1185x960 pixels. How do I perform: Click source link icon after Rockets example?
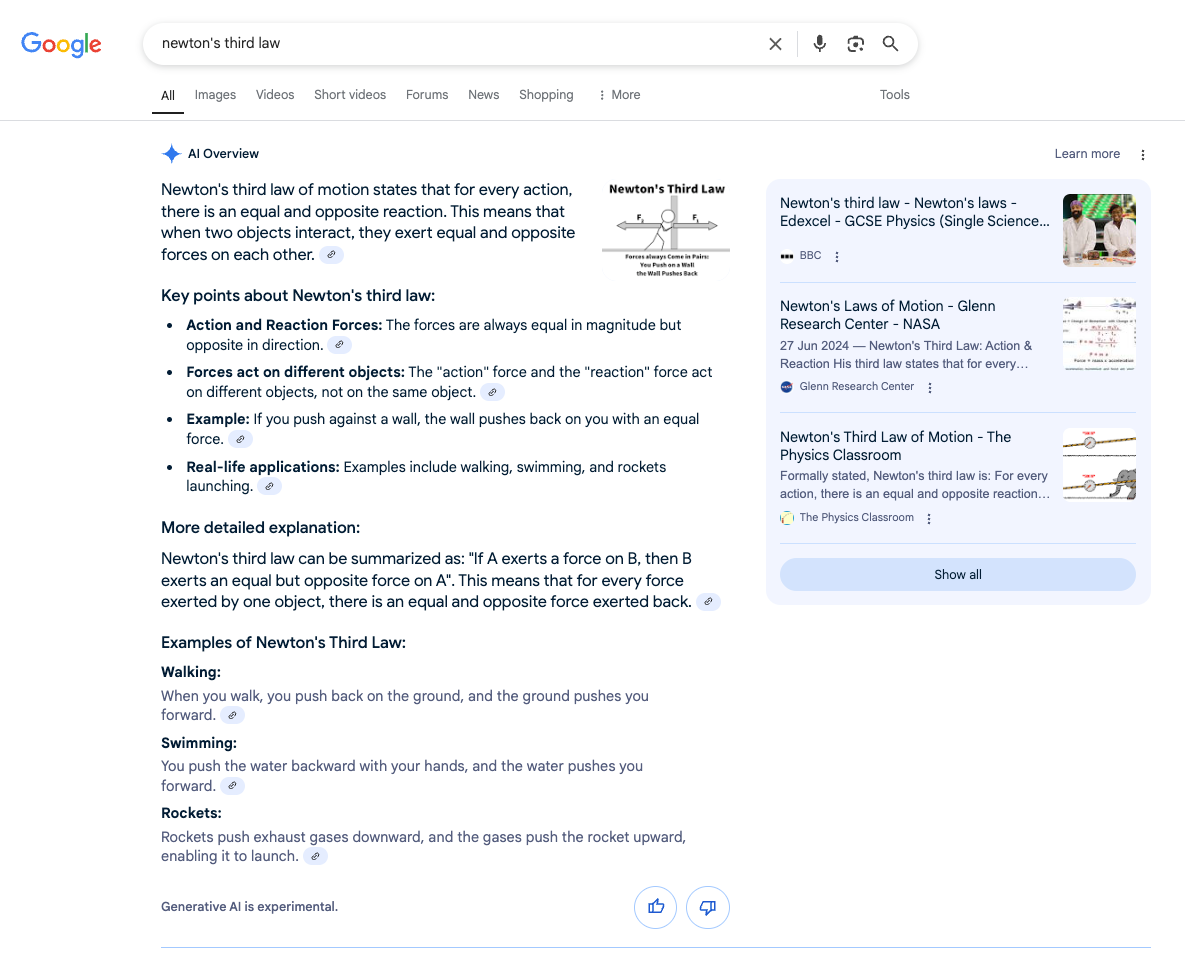click(315, 857)
